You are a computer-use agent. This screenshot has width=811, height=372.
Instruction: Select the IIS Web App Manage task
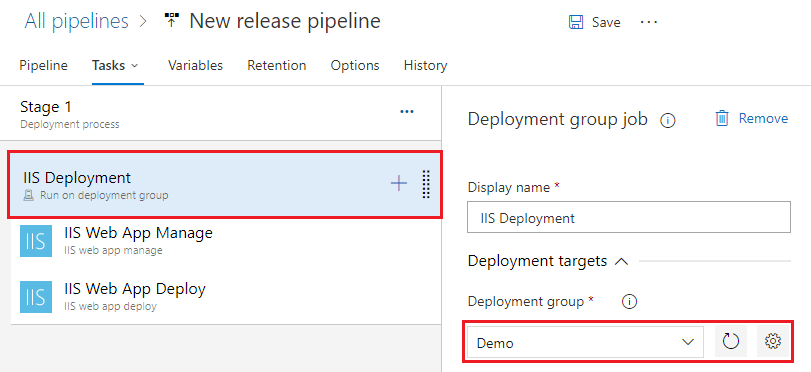[225, 241]
